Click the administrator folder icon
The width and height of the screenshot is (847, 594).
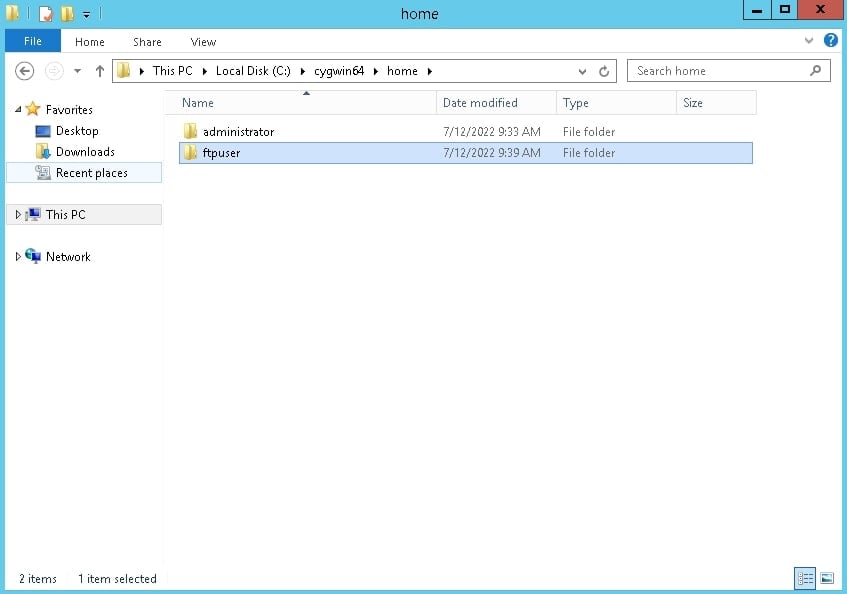click(190, 131)
